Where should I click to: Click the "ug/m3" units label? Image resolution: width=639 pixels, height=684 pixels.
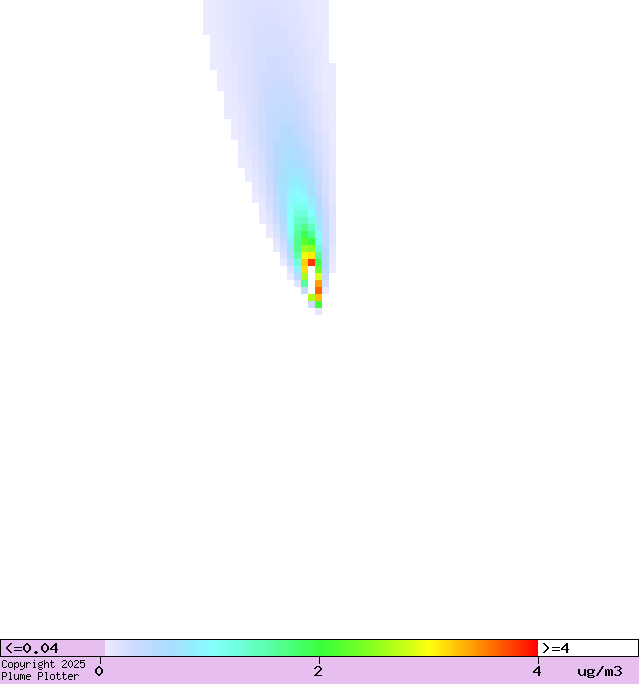coord(599,671)
